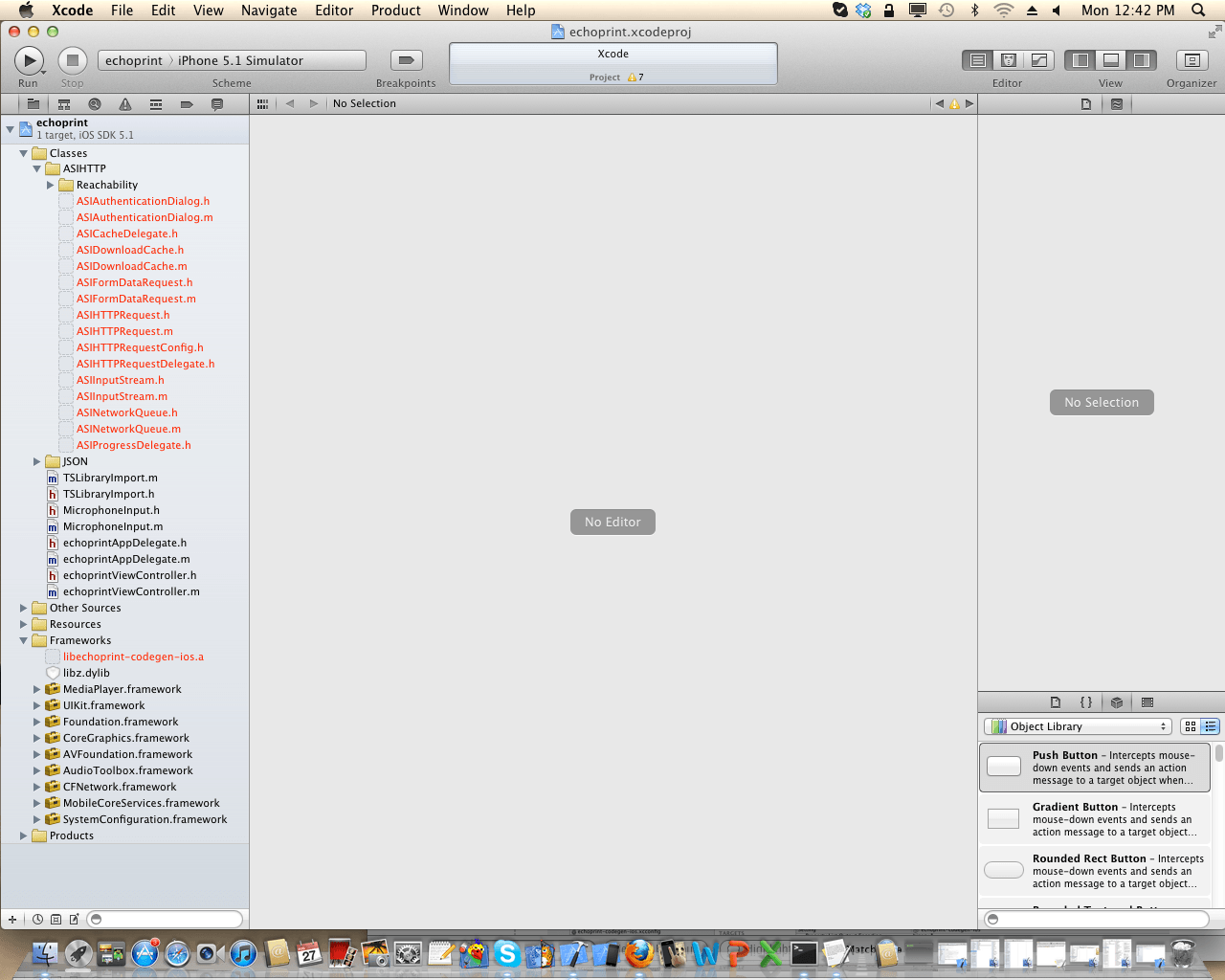Expand MediaPlayer.framework
The height and width of the screenshot is (980, 1225).
point(37,689)
